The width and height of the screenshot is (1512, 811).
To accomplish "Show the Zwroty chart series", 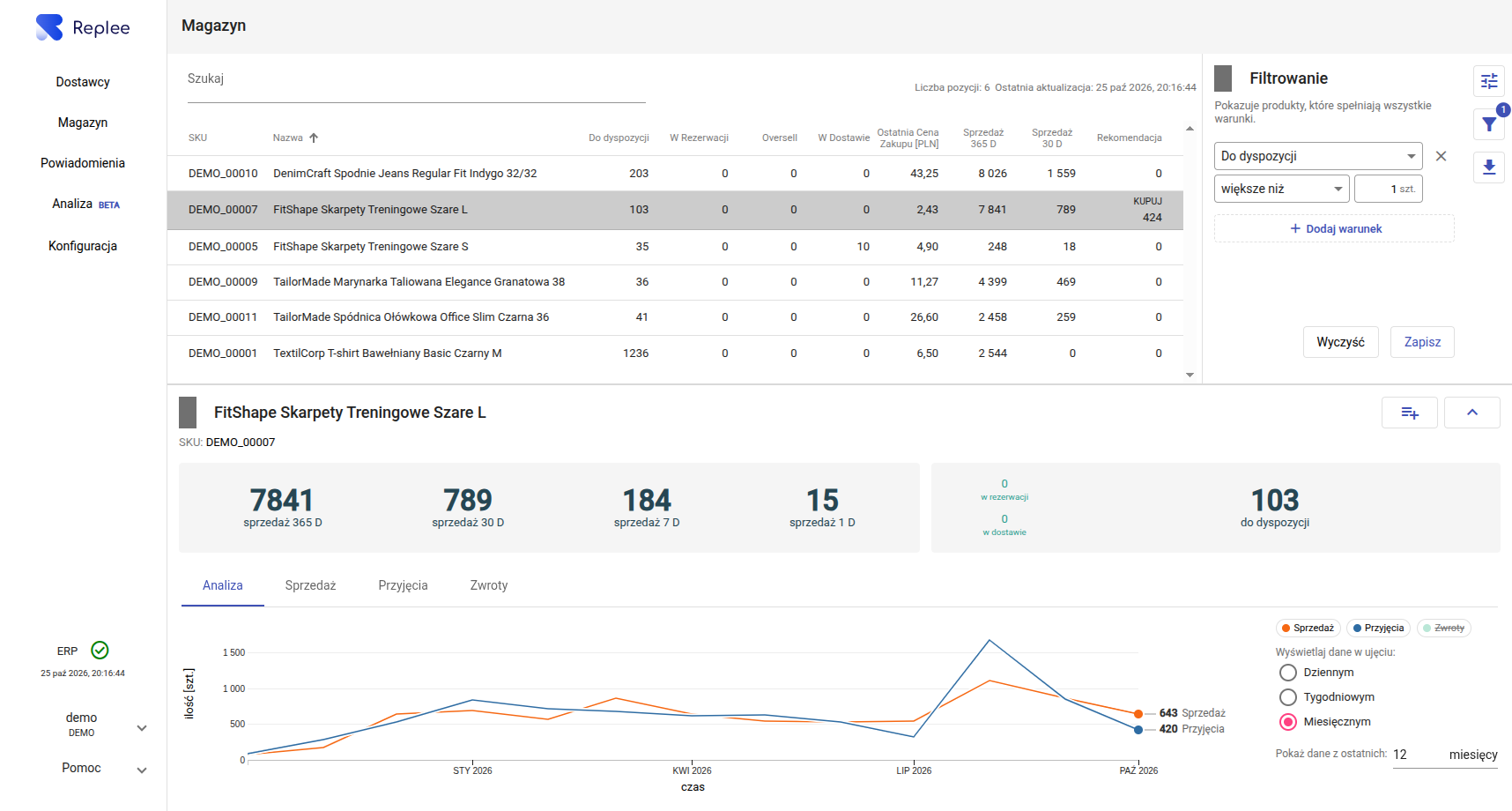I will click(1444, 629).
